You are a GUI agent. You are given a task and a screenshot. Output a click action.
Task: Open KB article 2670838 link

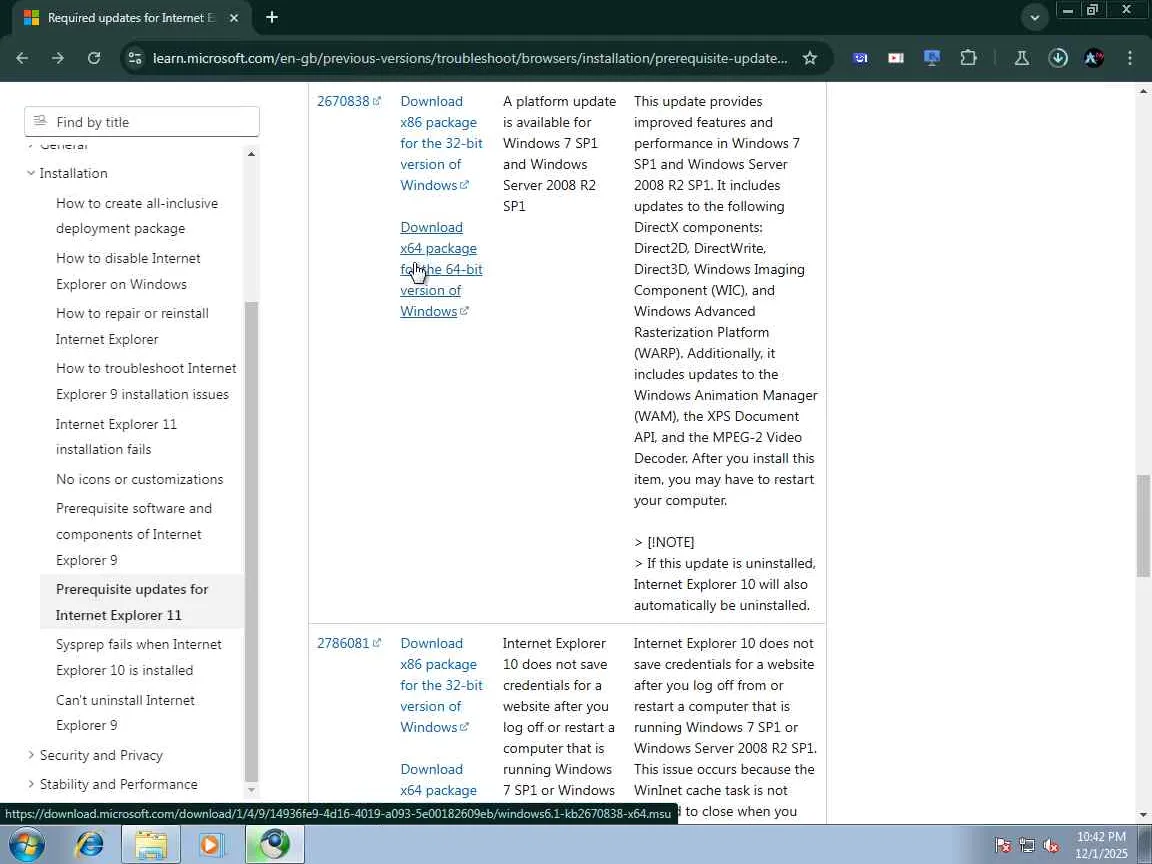348,101
